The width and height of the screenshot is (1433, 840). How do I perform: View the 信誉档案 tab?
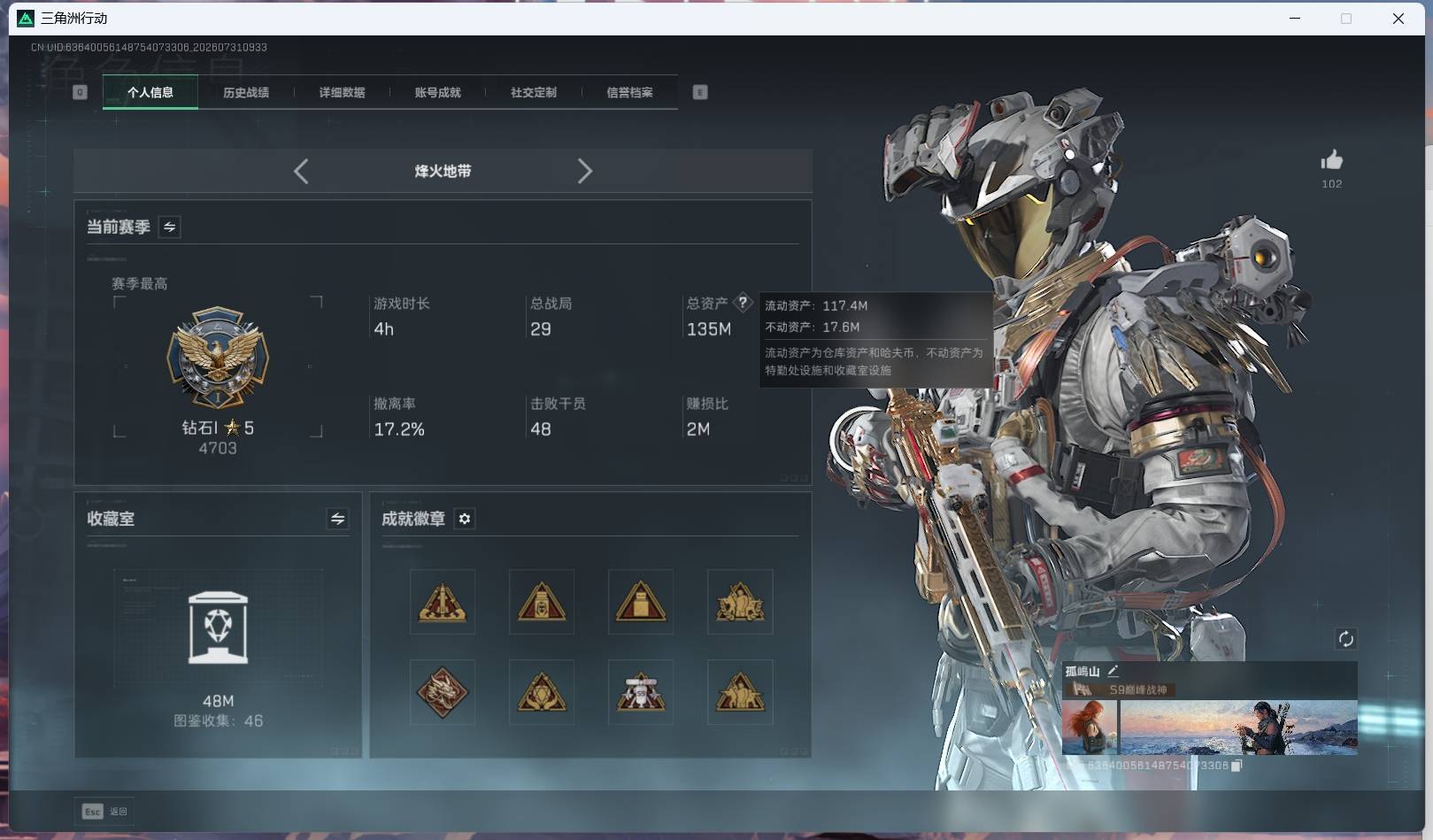click(x=629, y=92)
